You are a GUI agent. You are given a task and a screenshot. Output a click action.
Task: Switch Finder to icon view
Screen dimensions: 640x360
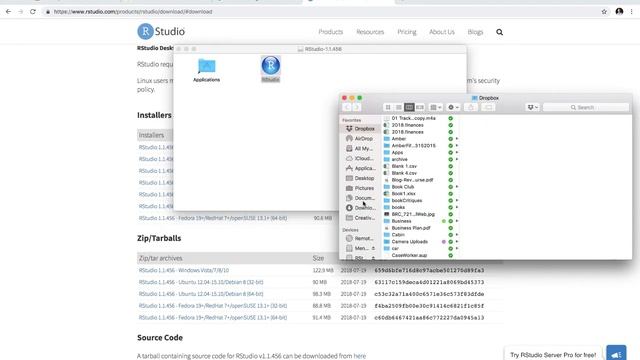point(388,107)
